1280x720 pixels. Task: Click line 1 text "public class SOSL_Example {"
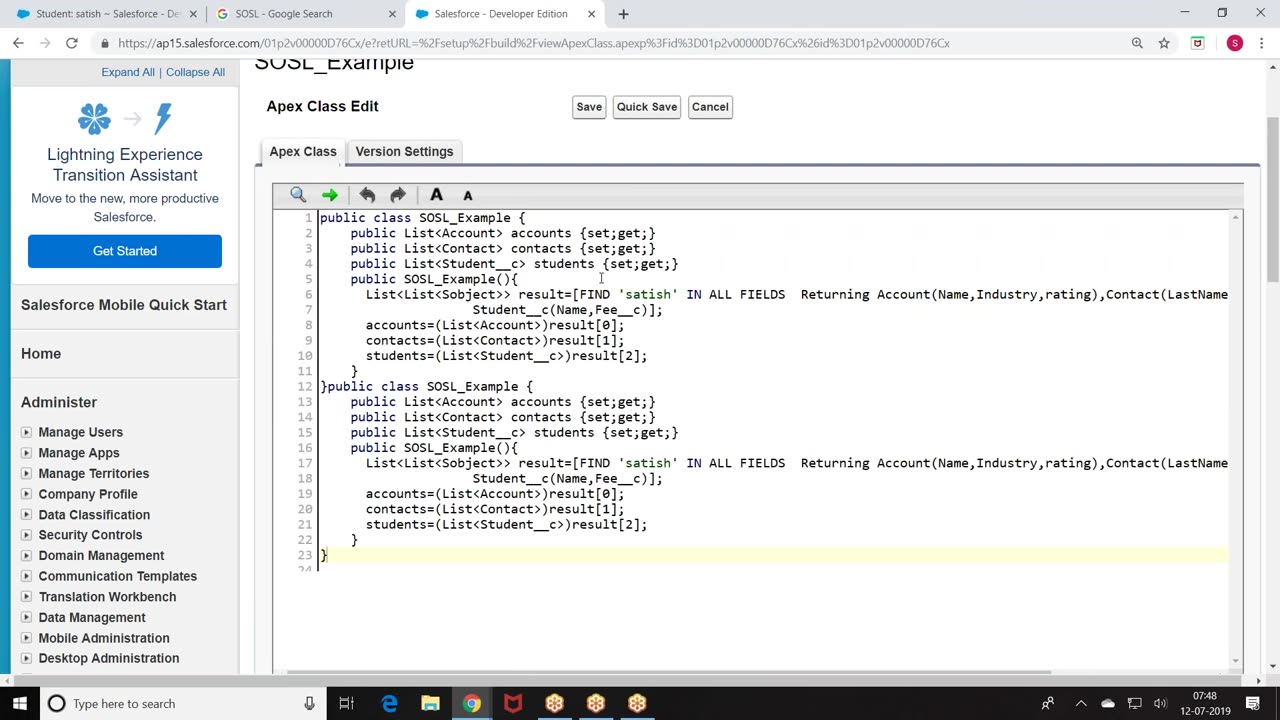point(422,218)
